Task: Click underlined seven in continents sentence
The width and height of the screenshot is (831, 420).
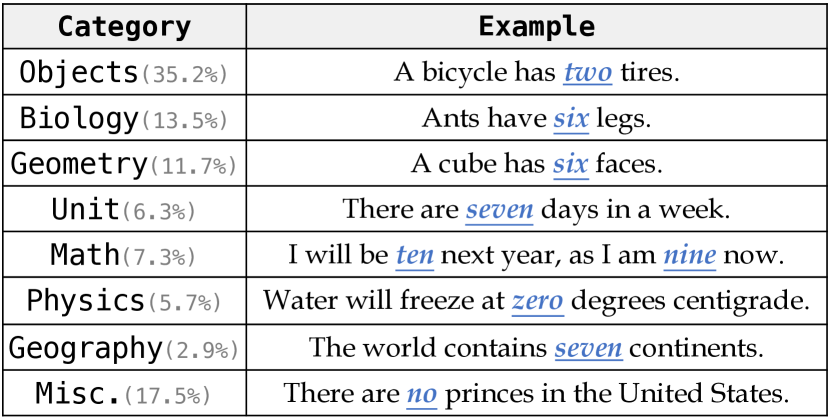Action: 588,348
